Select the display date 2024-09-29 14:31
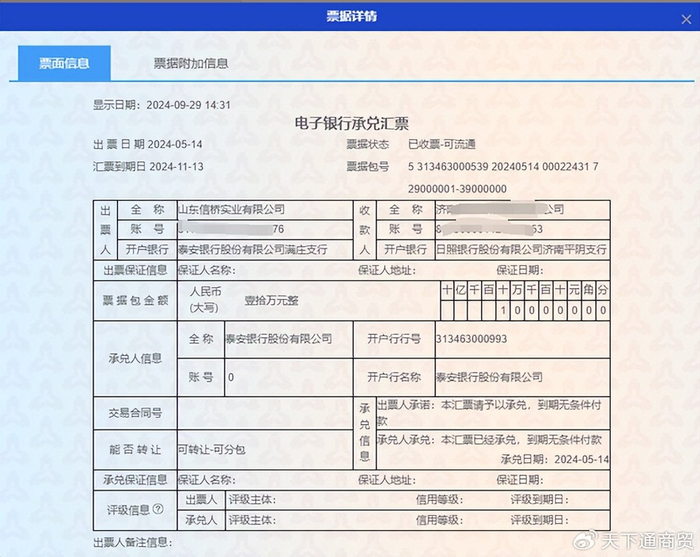Screen dimensions: 700x557 point(188,105)
